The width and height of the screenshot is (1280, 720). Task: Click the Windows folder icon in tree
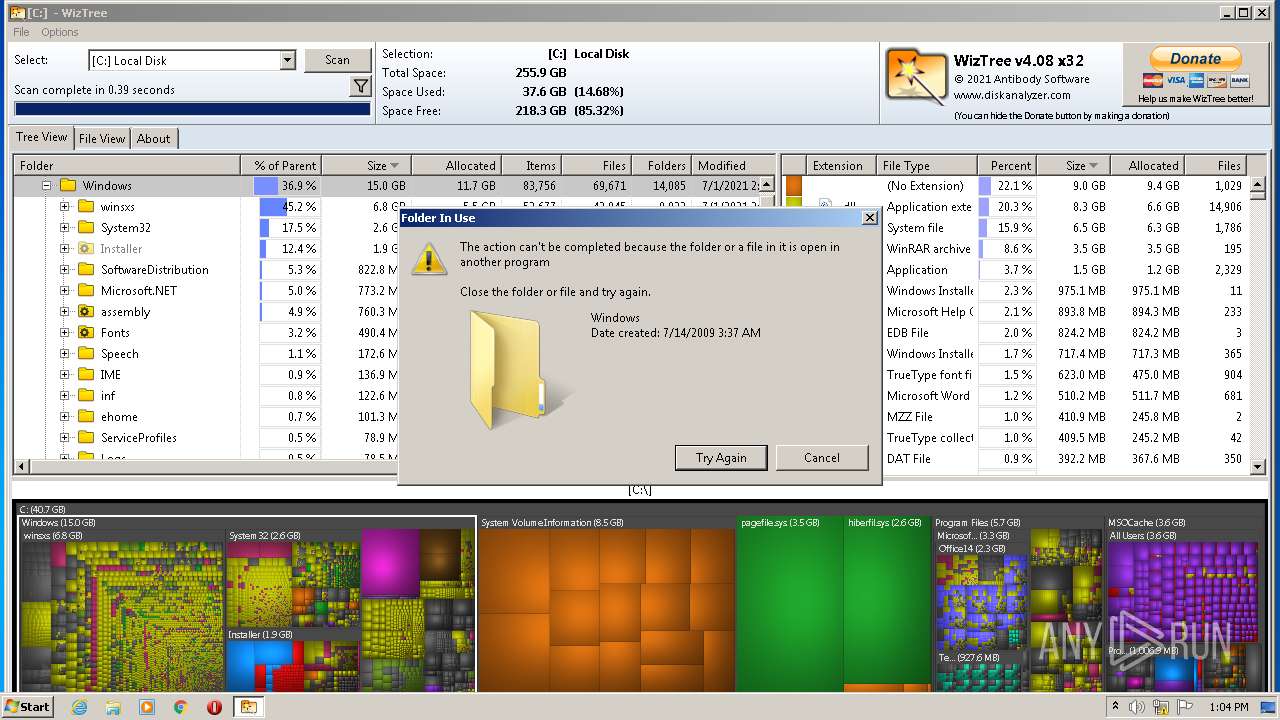[x=68, y=185]
